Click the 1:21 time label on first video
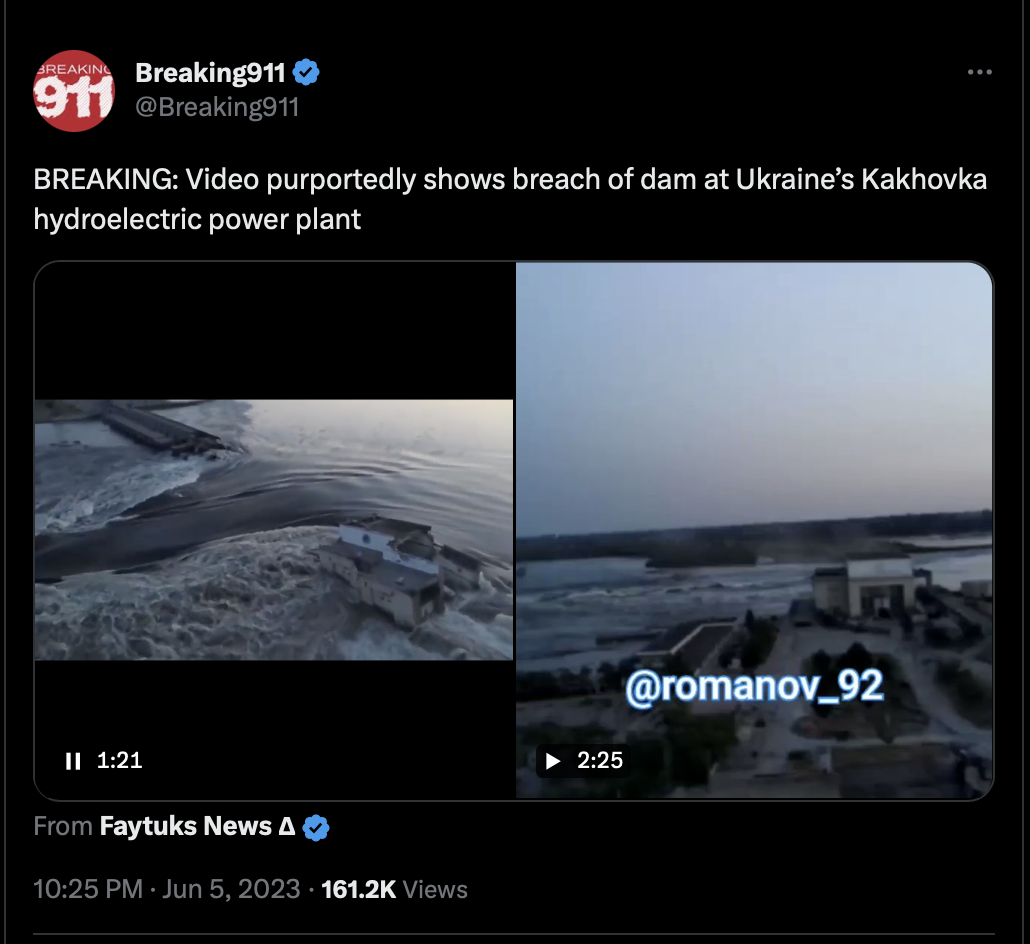1030x944 pixels. coord(120,761)
